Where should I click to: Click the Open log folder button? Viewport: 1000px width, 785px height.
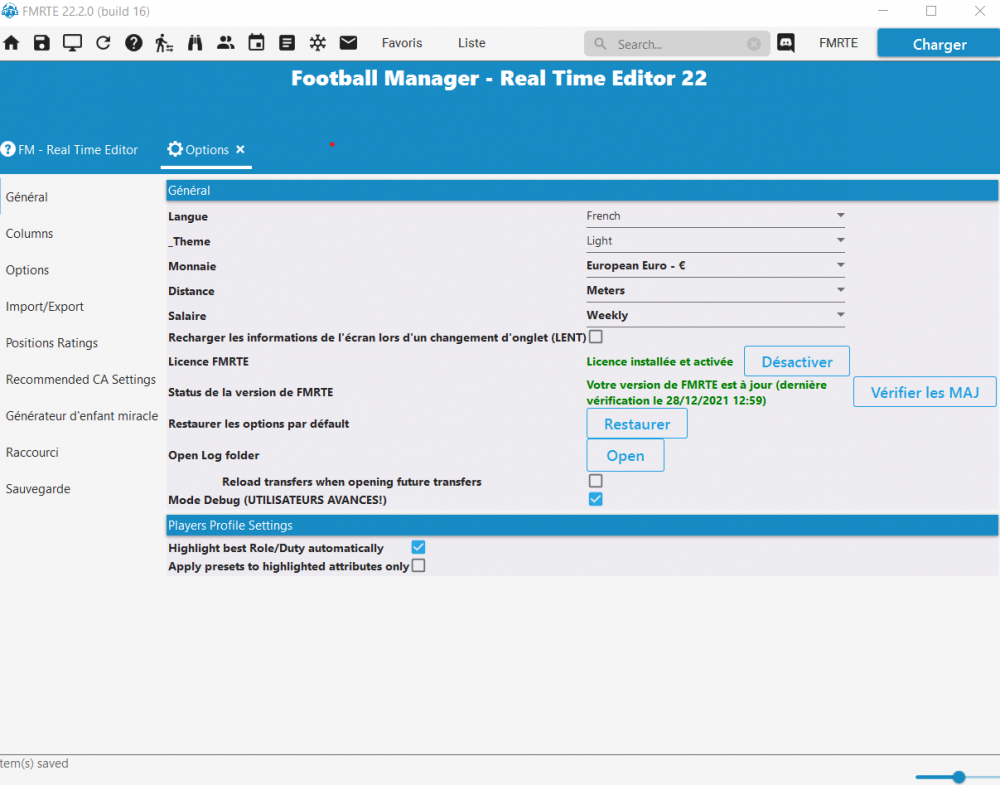[625, 455]
